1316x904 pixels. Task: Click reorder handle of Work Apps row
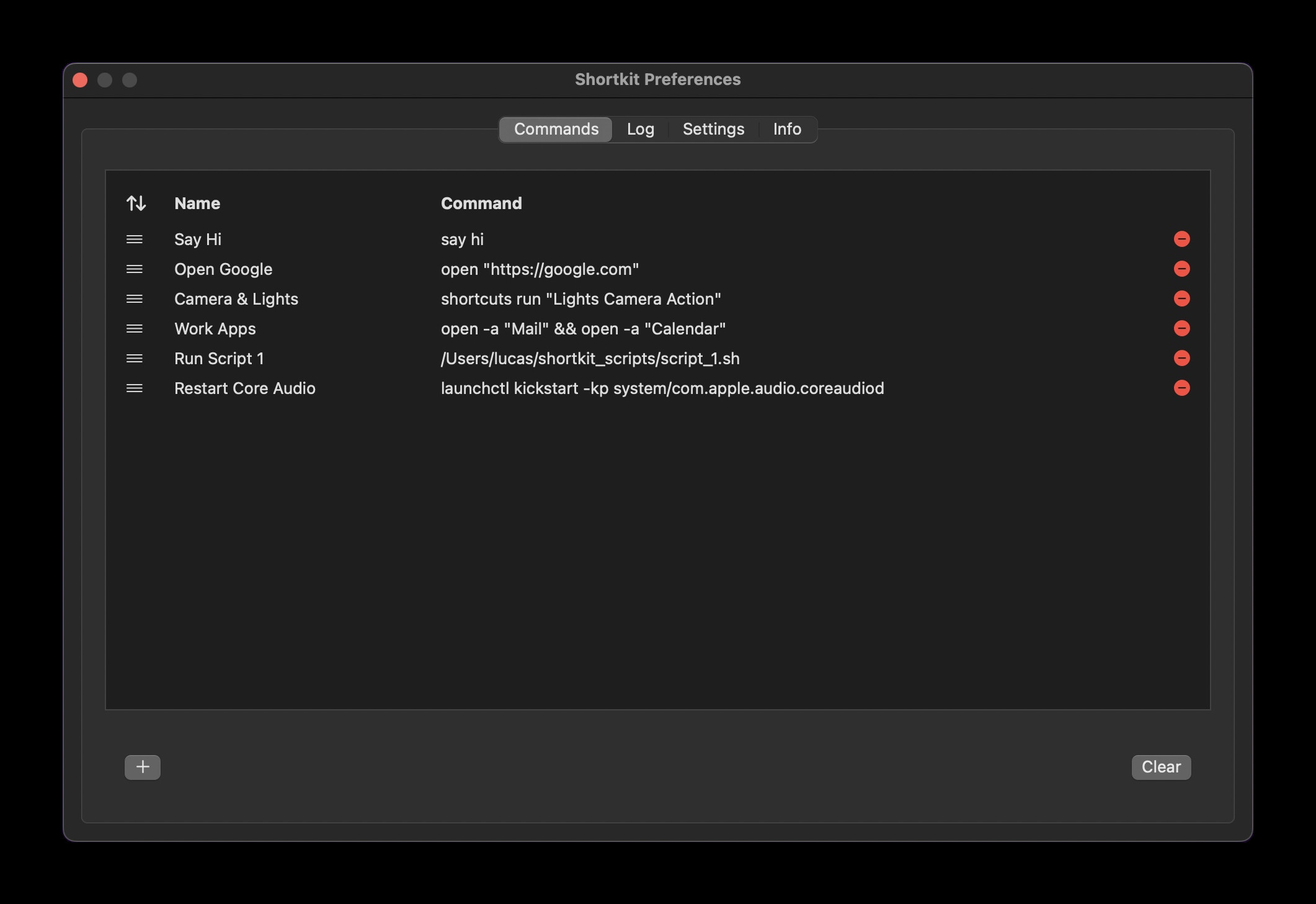point(135,329)
